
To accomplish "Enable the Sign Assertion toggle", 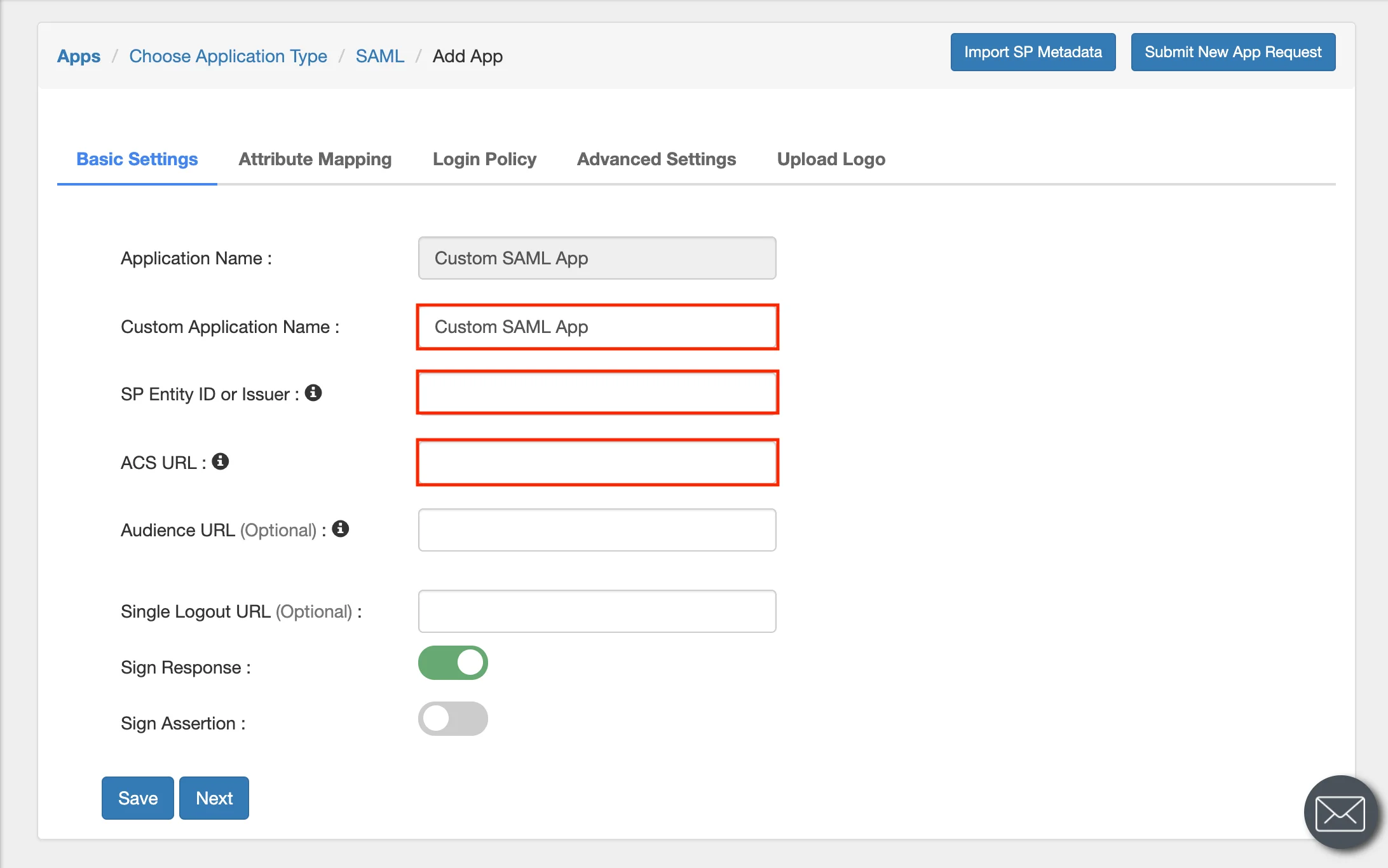I will click(x=453, y=719).
